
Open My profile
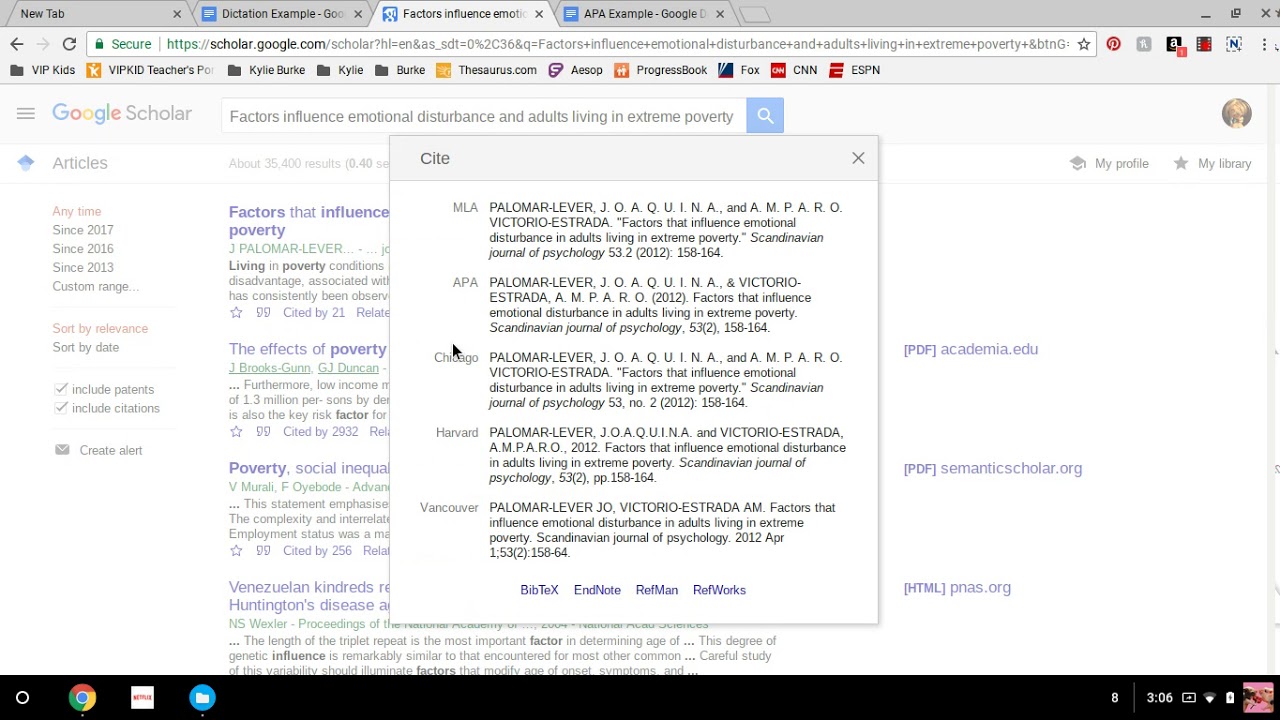click(x=1110, y=163)
